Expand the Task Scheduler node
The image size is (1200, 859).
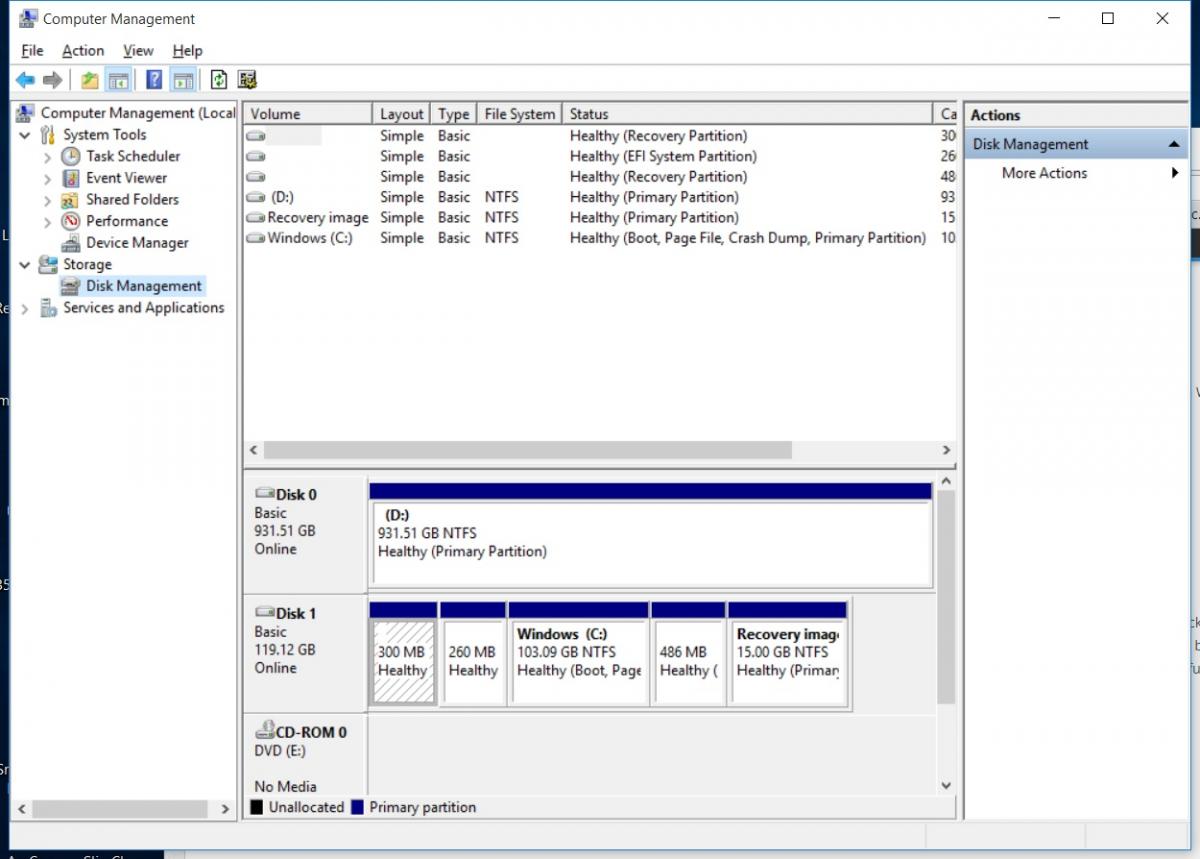click(47, 157)
